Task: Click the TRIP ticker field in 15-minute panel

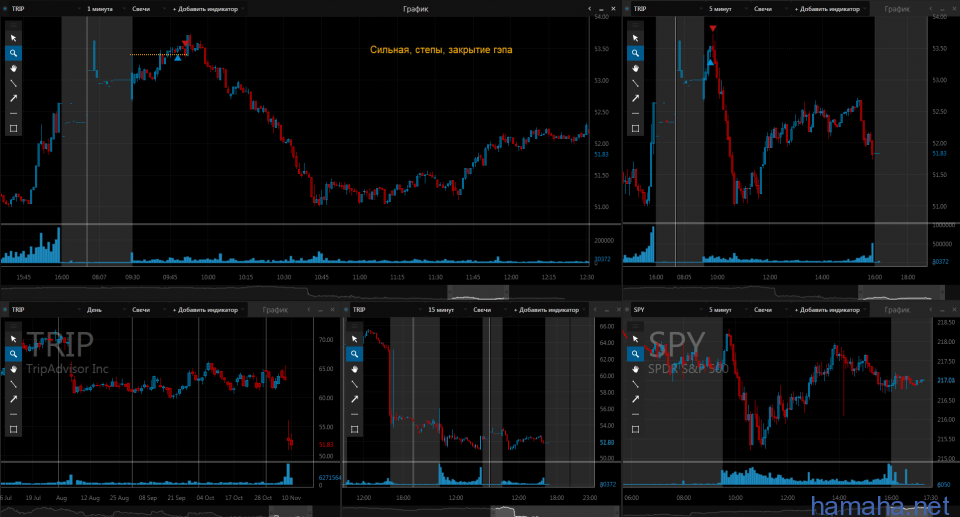Action: tap(386, 310)
